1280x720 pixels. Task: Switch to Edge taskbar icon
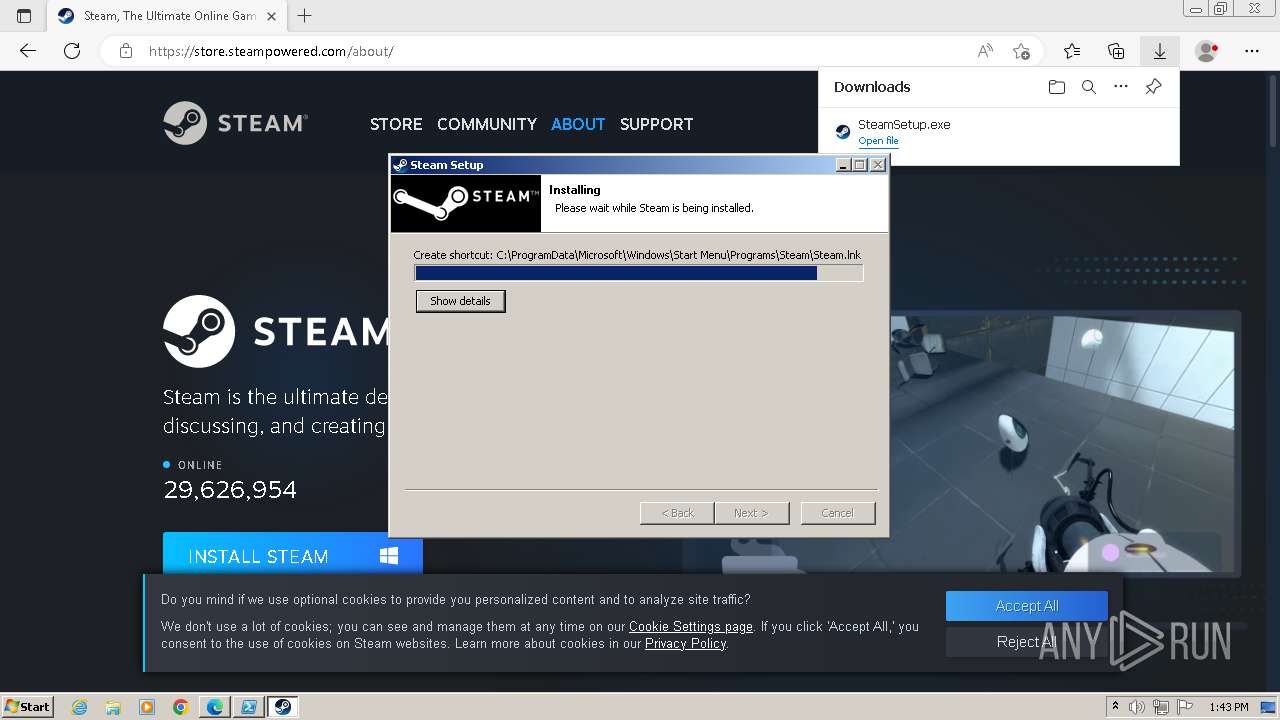tap(215, 707)
